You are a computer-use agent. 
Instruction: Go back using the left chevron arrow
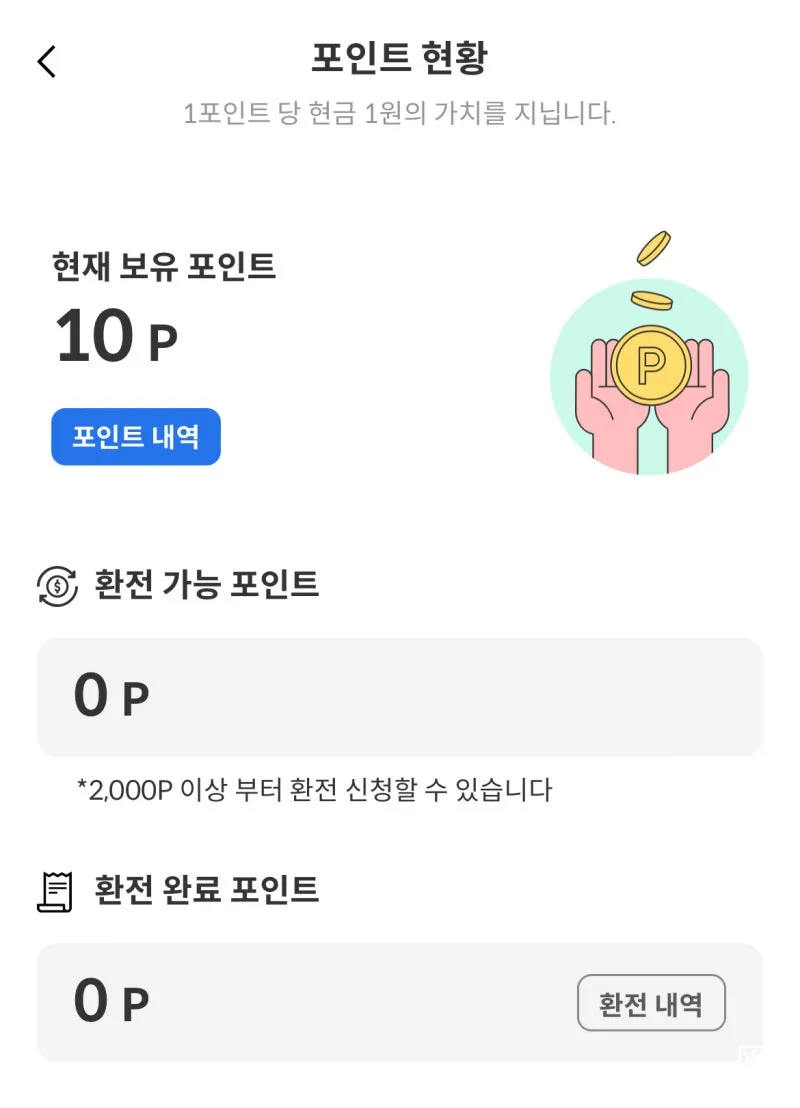(47, 61)
